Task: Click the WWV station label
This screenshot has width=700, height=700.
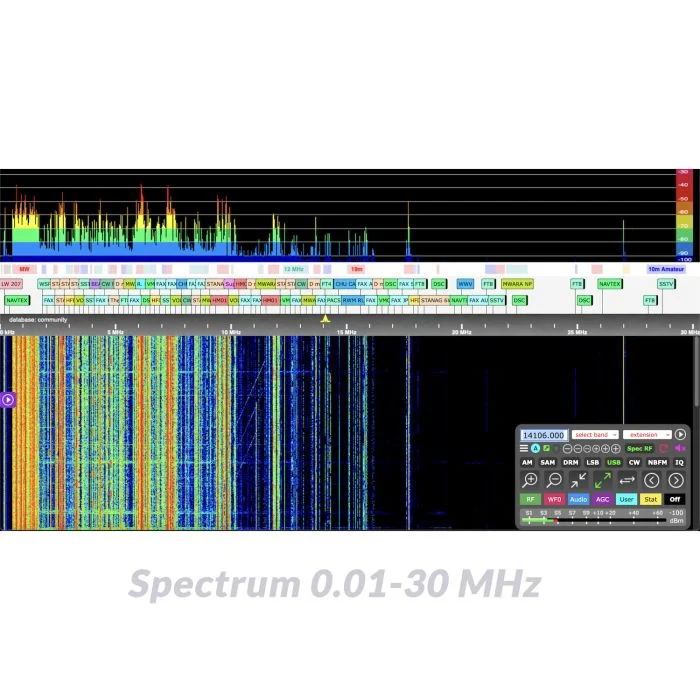Action: tap(466, 284)
